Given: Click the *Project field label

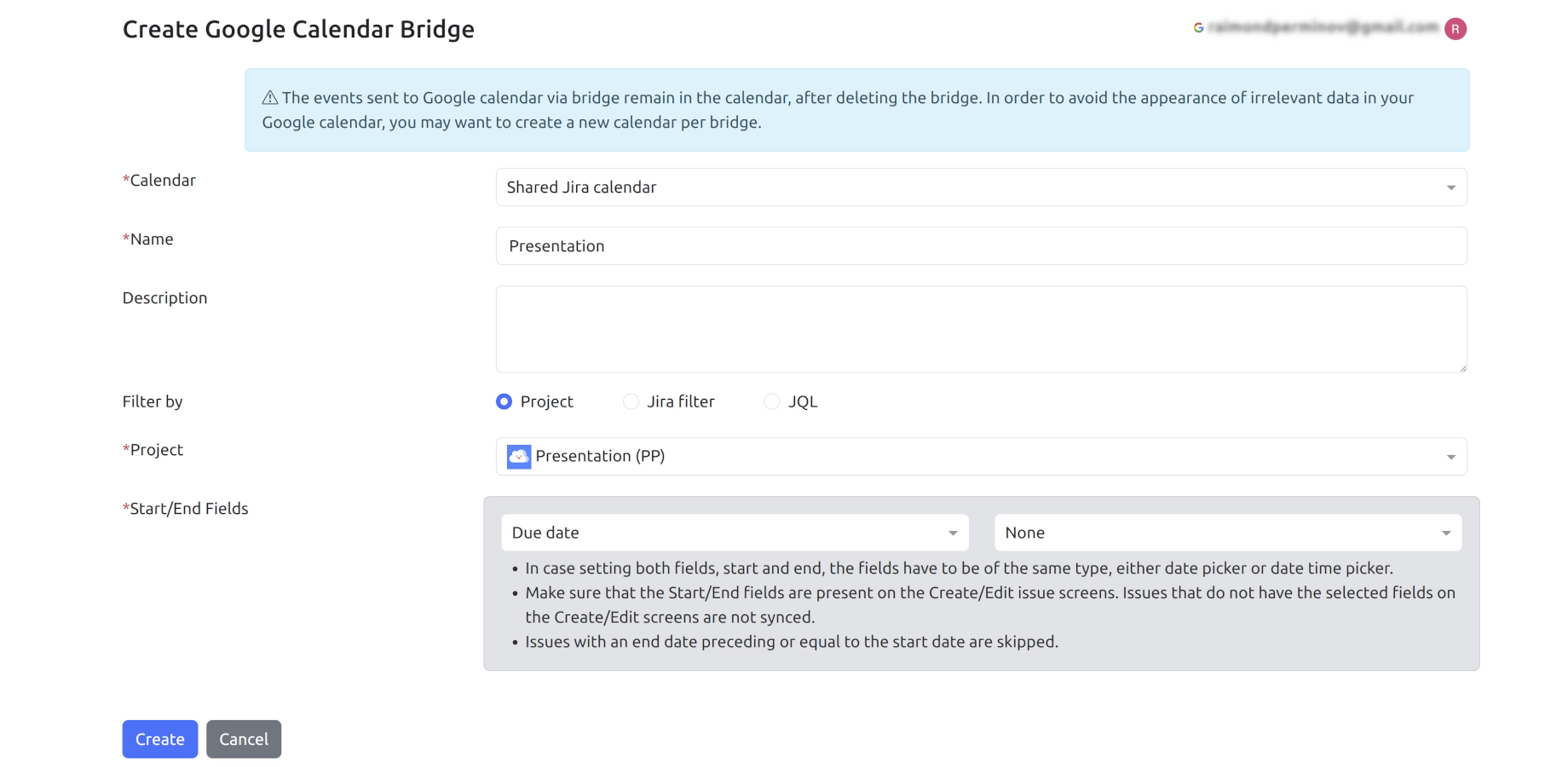Looking at the screenshot, I should click(x=153, y=450).
